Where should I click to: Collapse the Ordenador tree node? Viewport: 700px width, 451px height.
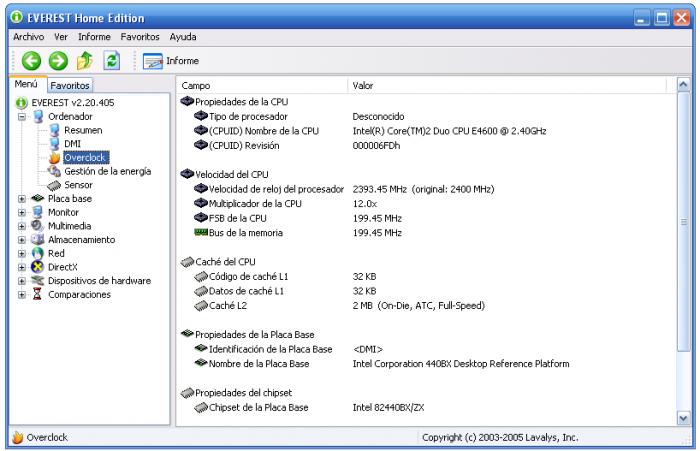pos(21,117)
